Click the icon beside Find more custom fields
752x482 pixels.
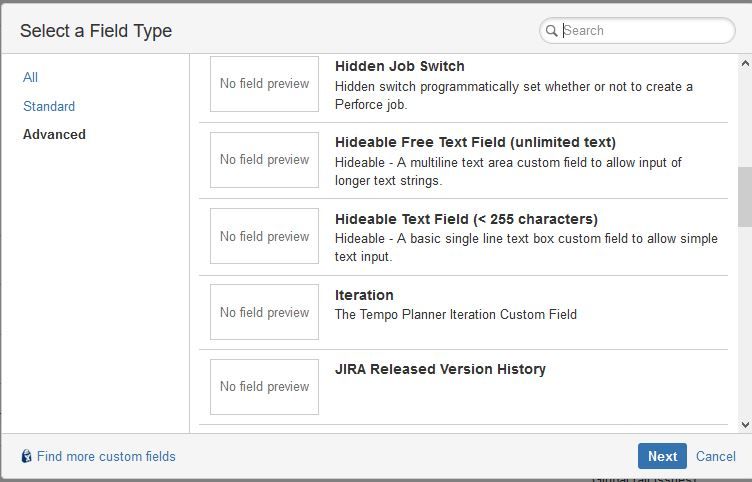coord(27,457)
